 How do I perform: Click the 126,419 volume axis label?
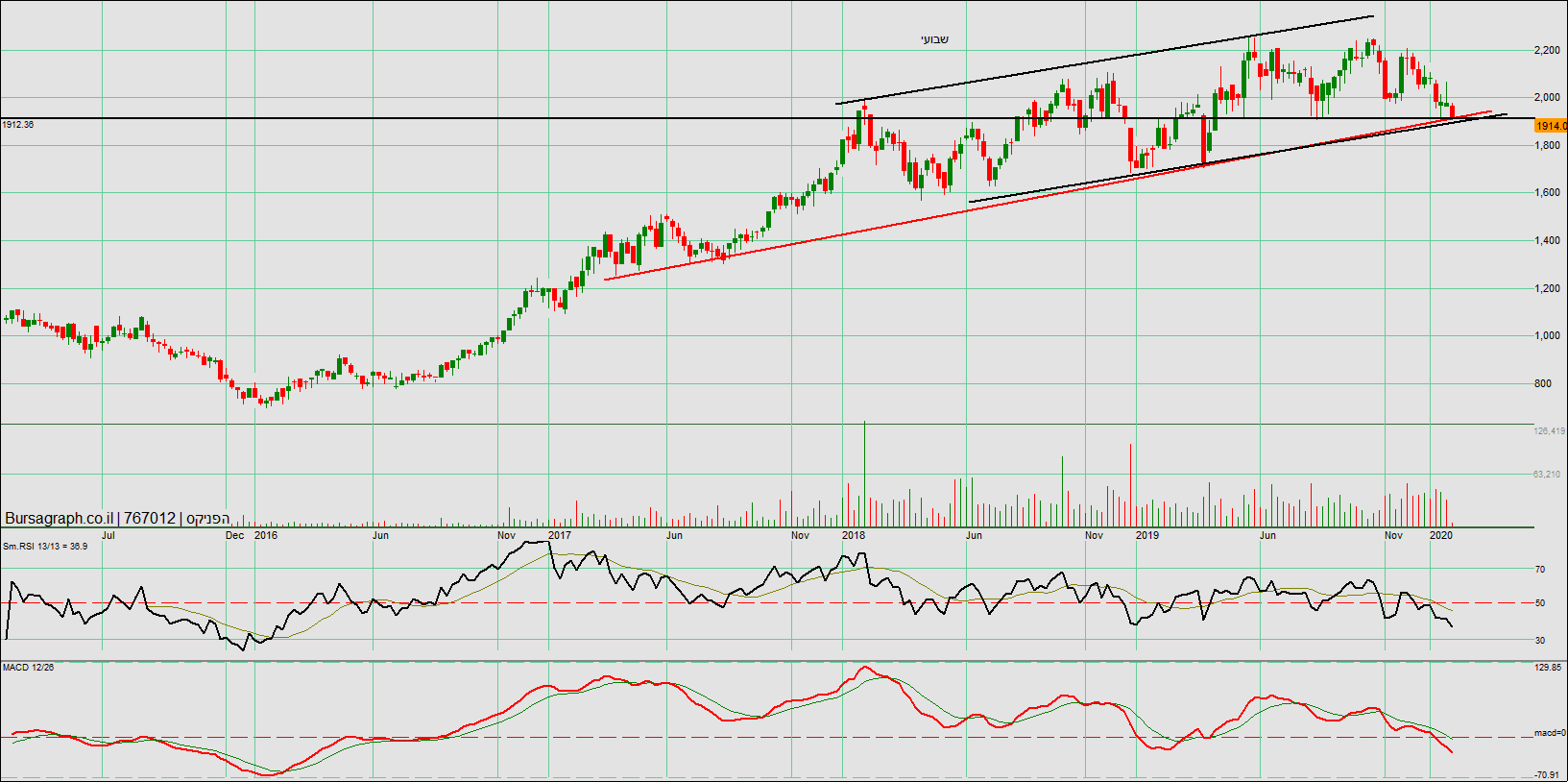(1550, 431)
